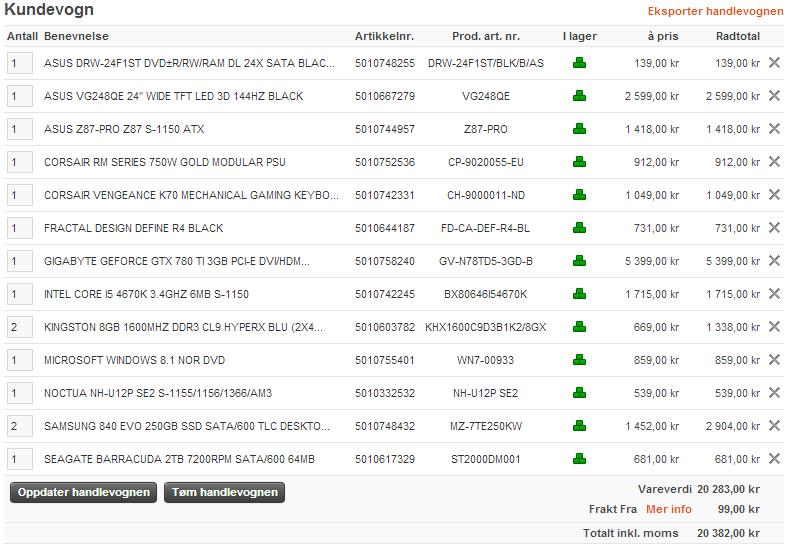The width and height of the screenshot is (796, 546).
Task: Click stock icon for ASUS DRW-24F1ST
Action: point(579,63)
